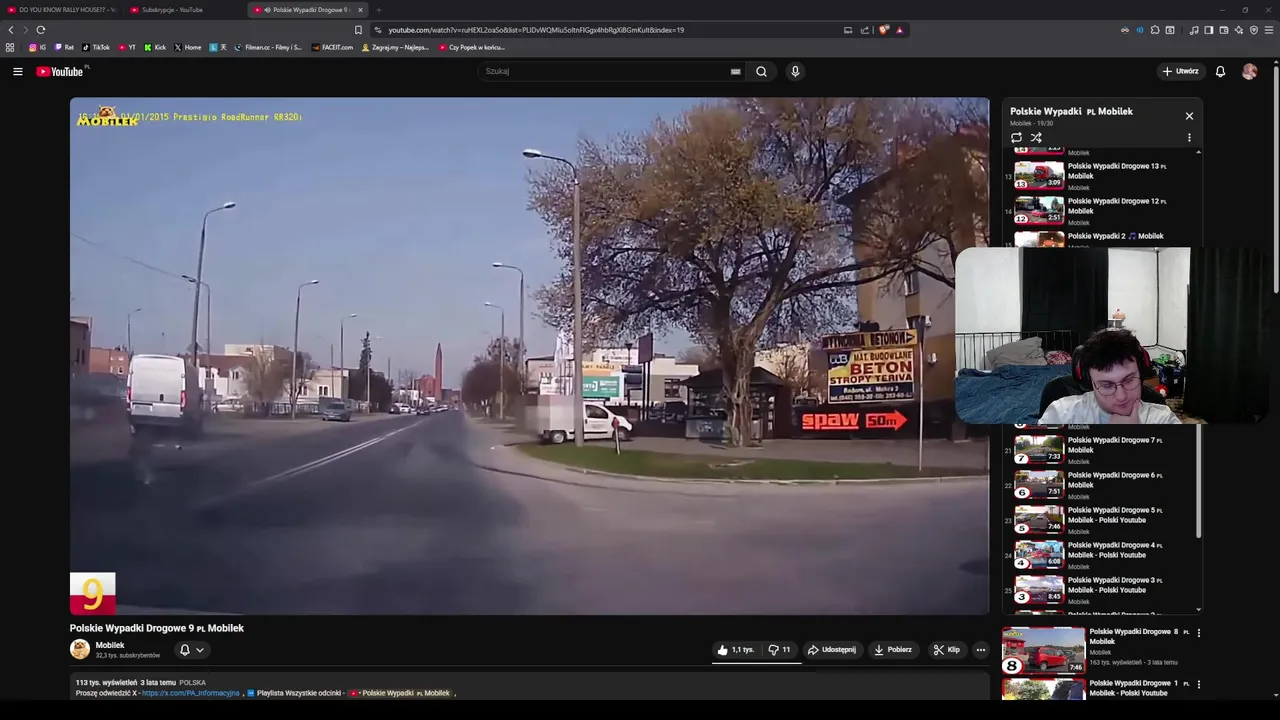Play Polskie Wypadki Drogowe 6 from playlist
The image size is (1280, 720).
tap(1100, 484)
